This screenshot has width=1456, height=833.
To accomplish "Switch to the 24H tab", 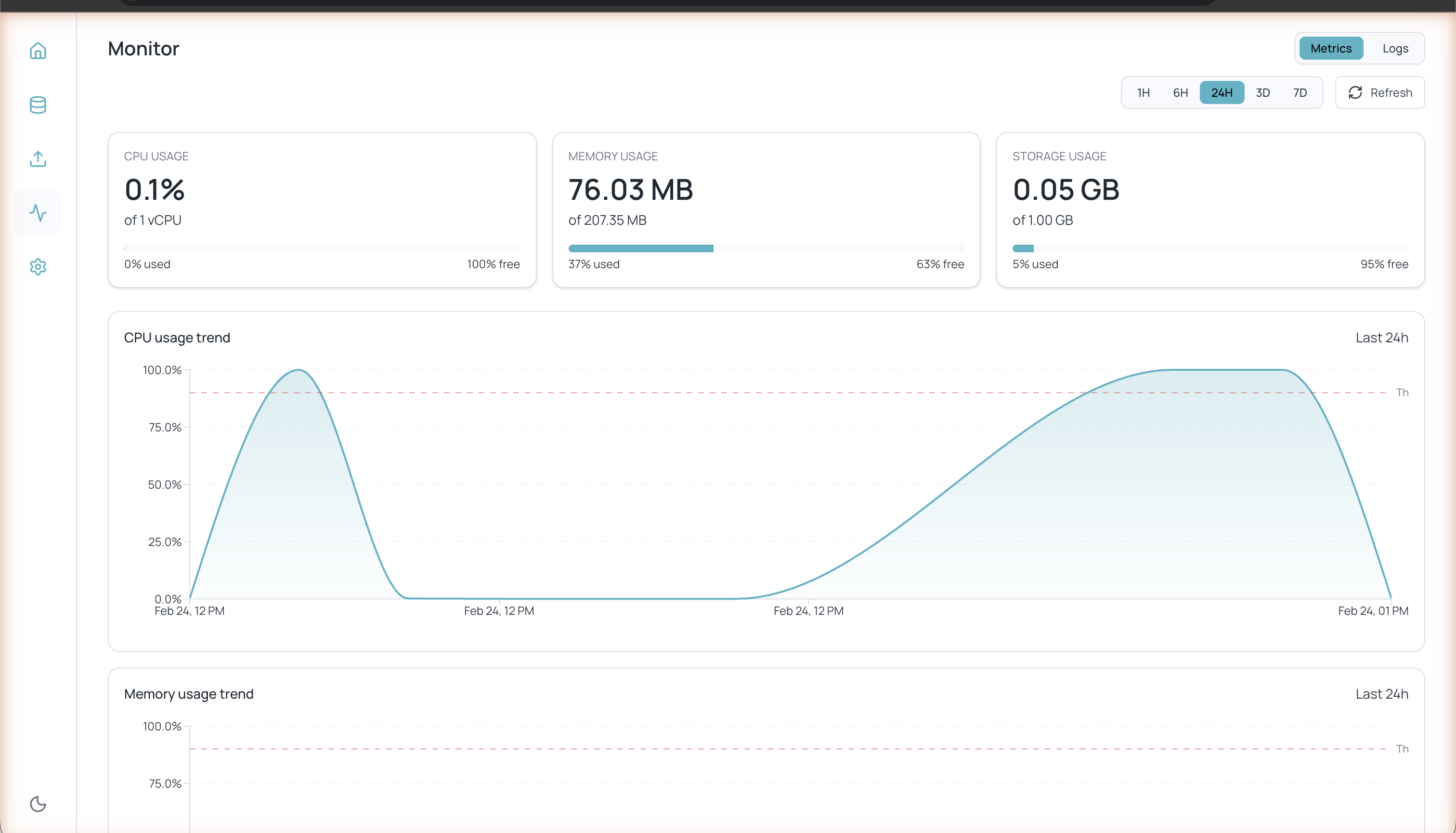I will (x=1222, y=92).
